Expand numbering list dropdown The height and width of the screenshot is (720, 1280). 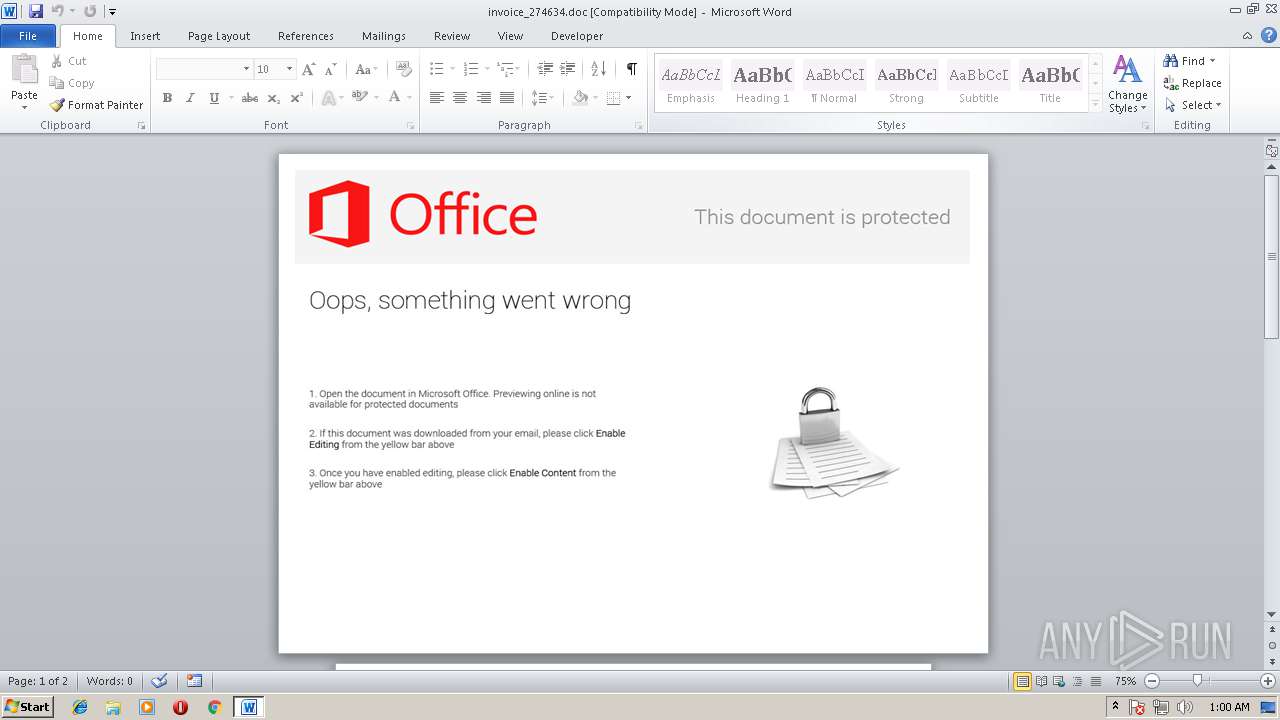click(487, 69)
